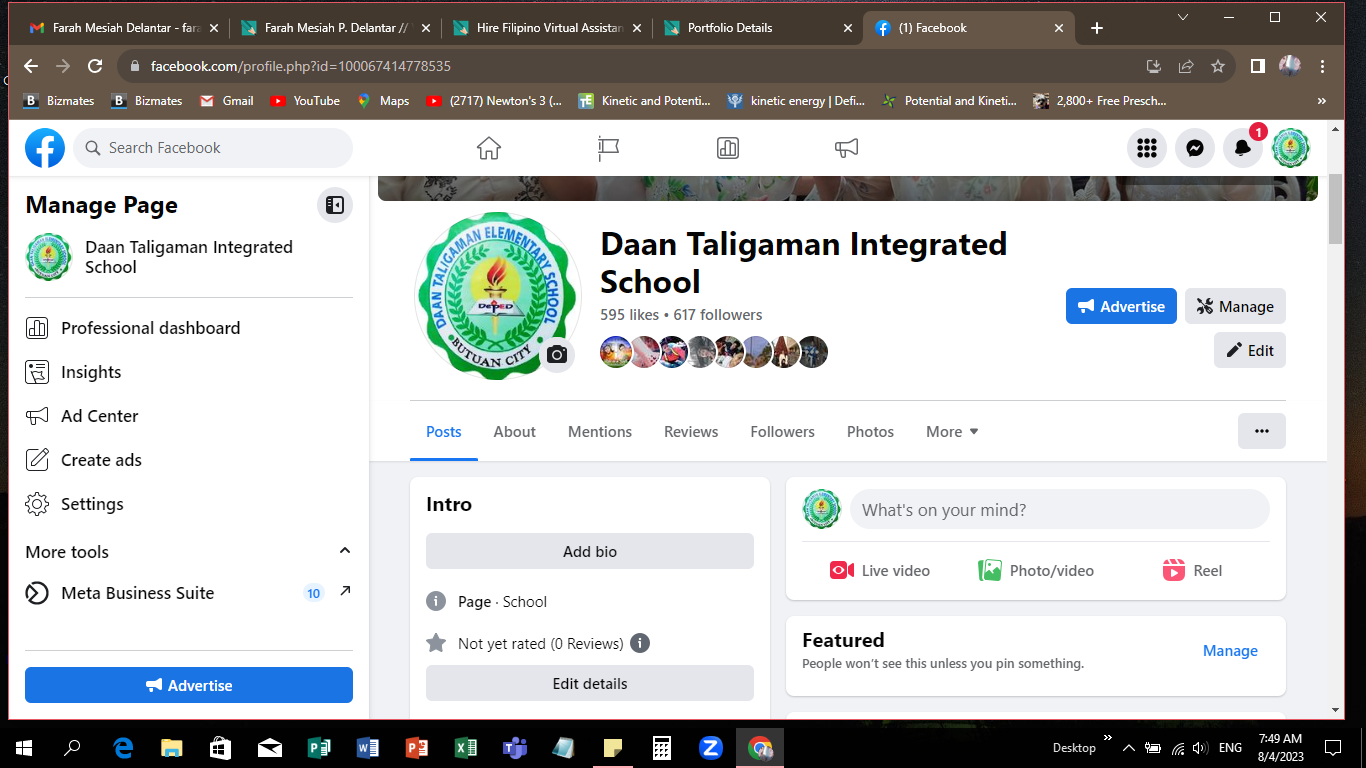The image size is (1366, 768).
Task: Add a Photo/video post
Action: click(x=1036, y=570)
